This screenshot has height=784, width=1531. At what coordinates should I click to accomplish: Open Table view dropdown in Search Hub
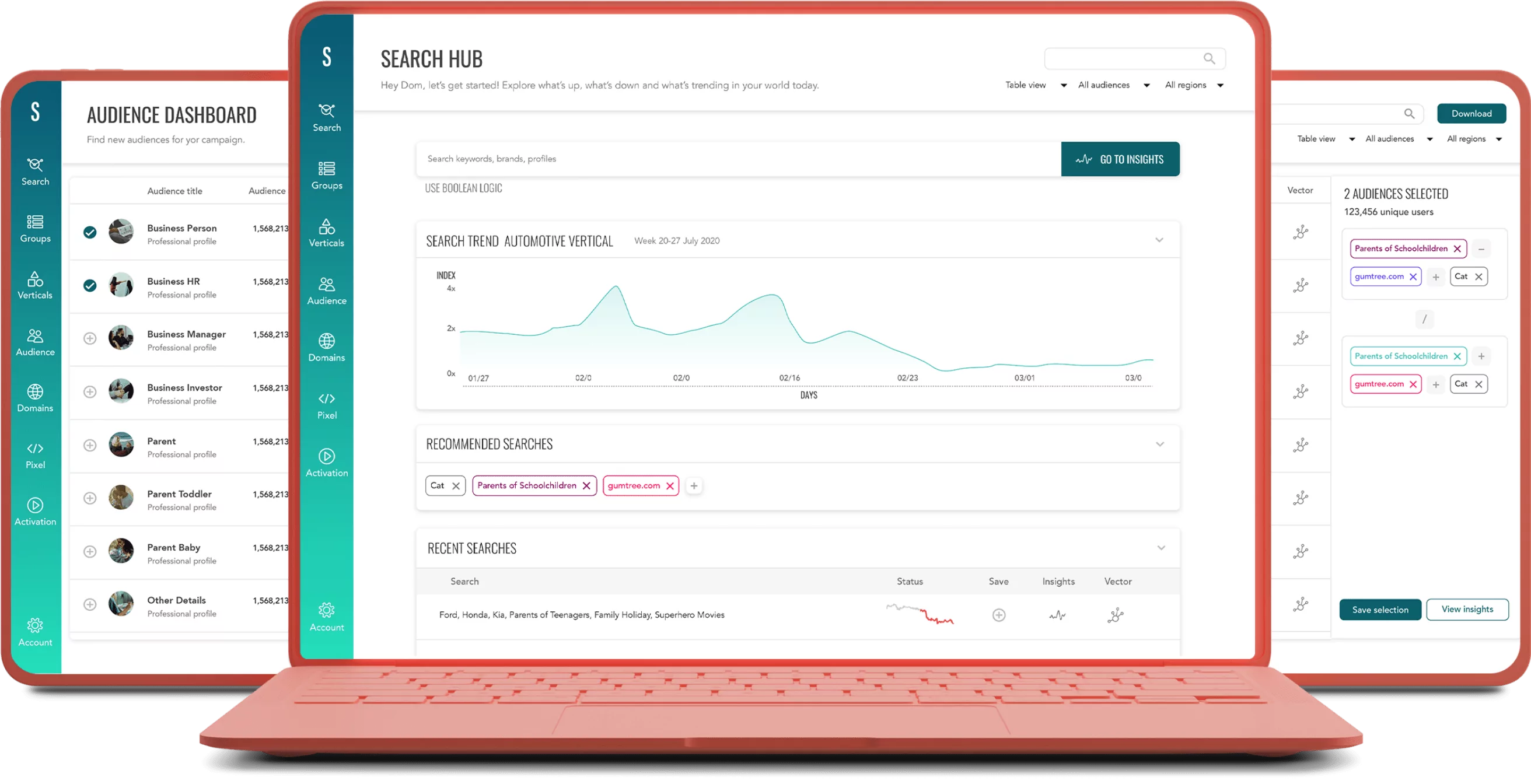1035,85
